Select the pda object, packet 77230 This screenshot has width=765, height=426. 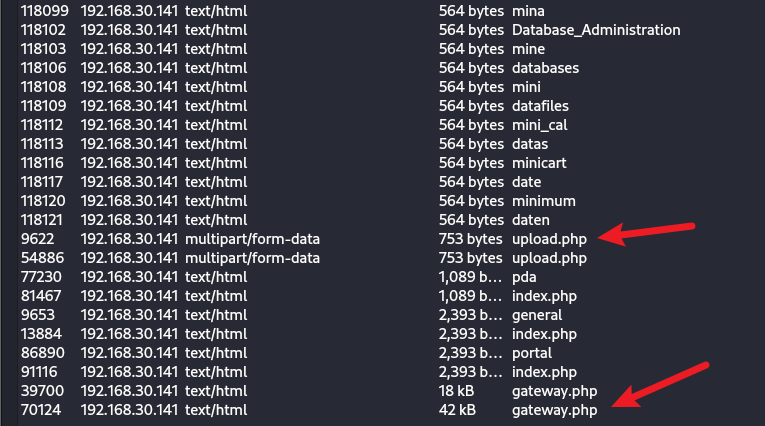[525, 277]
